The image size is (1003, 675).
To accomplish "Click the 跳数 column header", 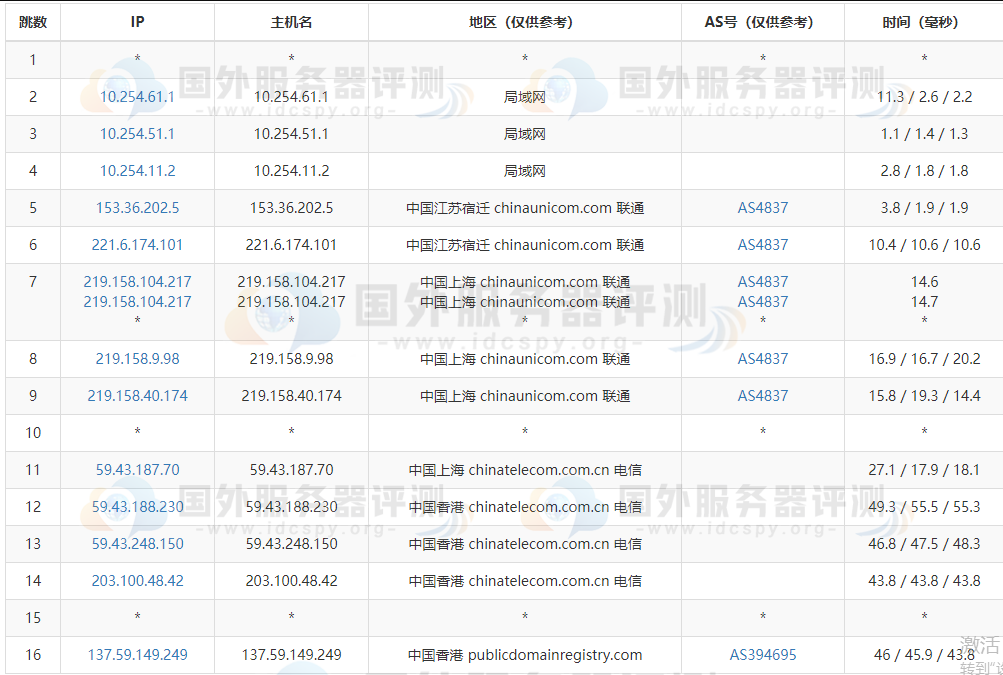I will click(x=32, y=22).
